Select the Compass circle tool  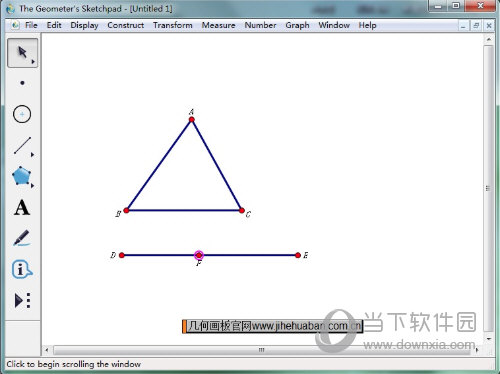(x=22, y=114)
